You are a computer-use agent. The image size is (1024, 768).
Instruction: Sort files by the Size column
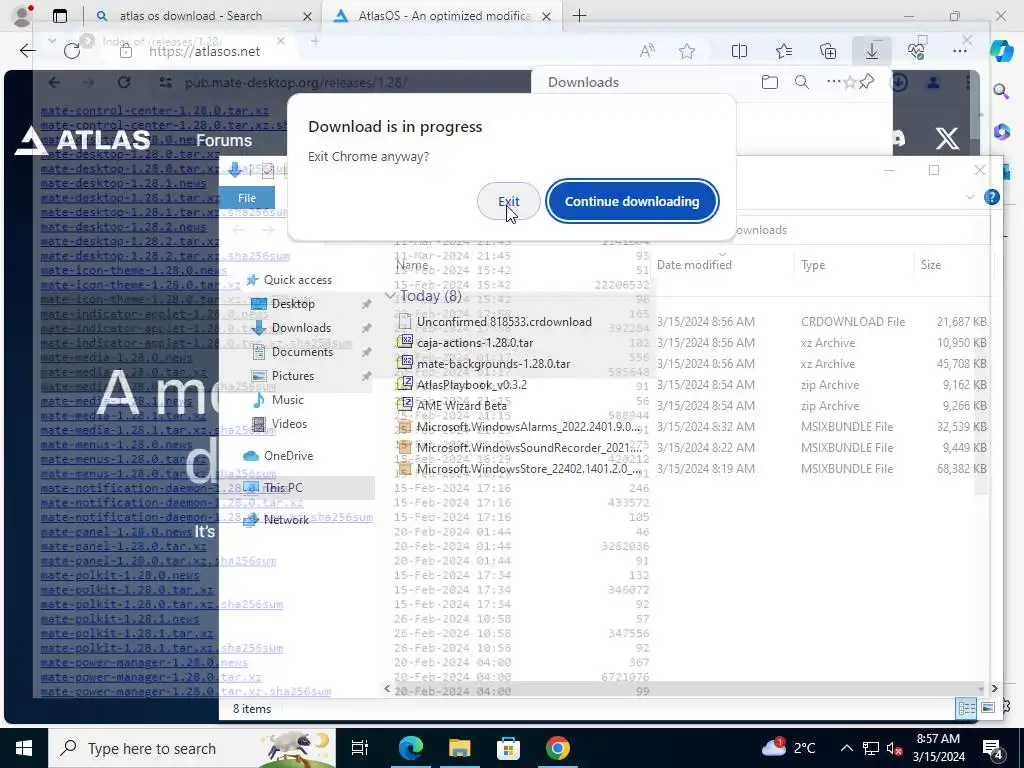pos(931,264)
